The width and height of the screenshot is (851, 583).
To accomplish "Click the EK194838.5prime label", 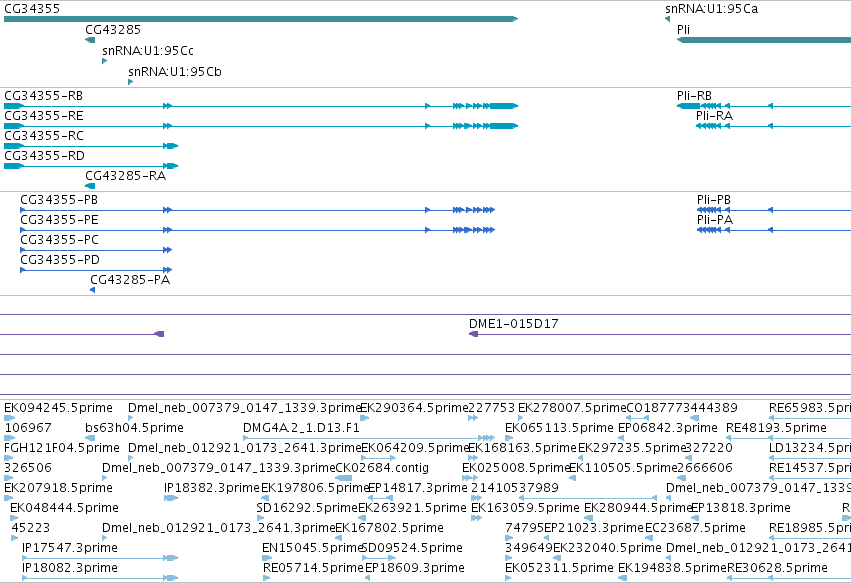I will [x=672, y=568].
